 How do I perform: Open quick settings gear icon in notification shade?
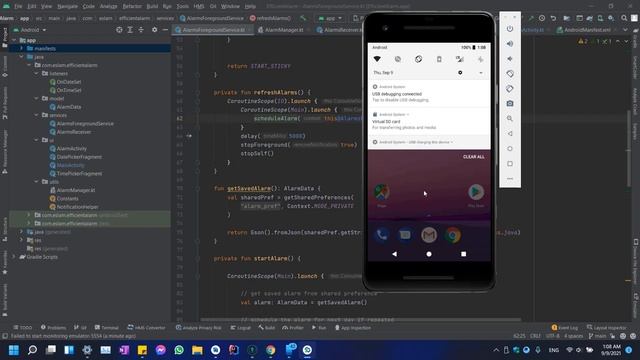(460, 73)
